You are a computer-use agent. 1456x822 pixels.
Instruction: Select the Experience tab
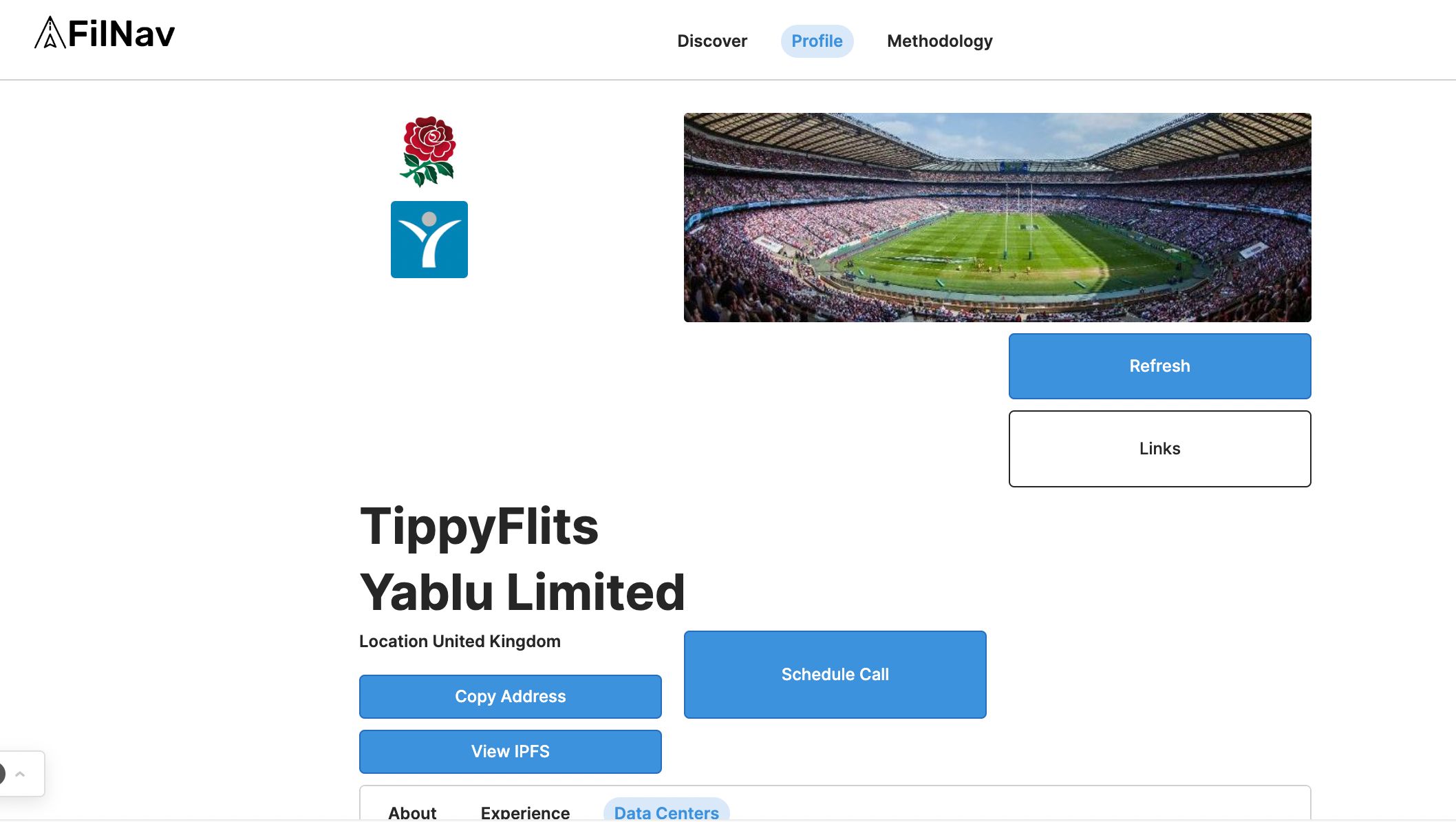click(x=525, y=812)
